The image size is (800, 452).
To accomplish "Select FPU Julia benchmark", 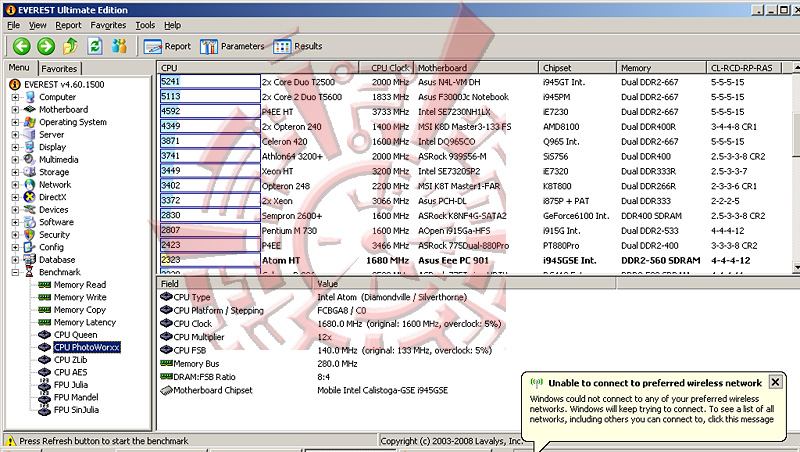I will pos(71,385).
